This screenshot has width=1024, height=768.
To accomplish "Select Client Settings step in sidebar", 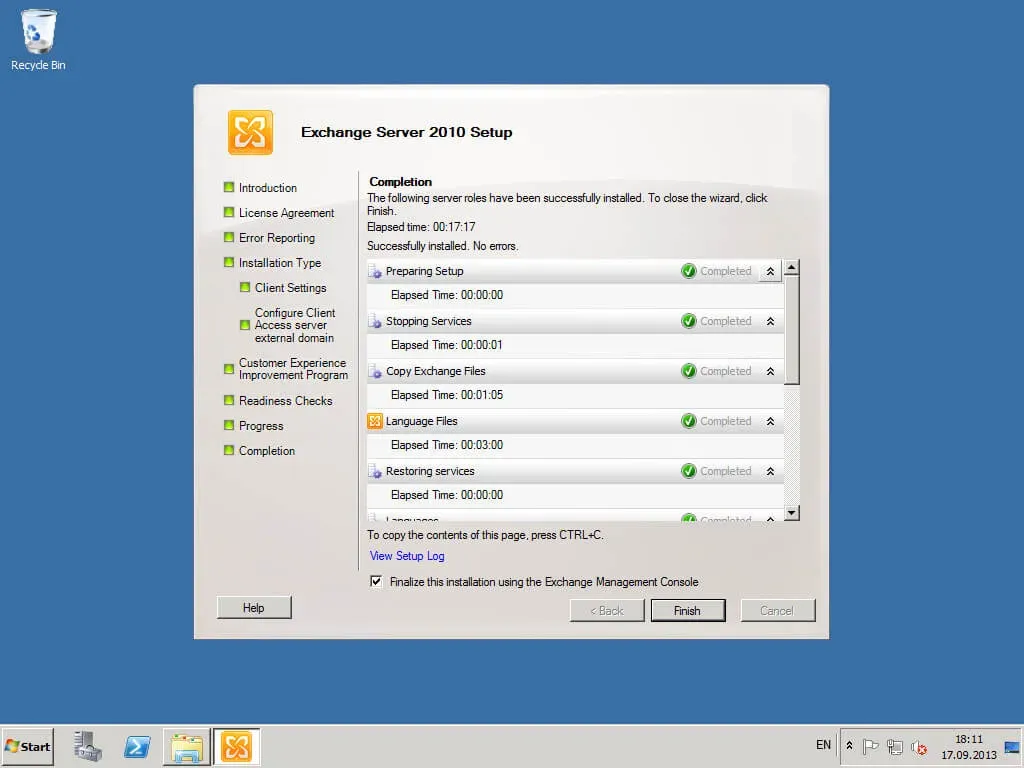I will click(290, 288).
